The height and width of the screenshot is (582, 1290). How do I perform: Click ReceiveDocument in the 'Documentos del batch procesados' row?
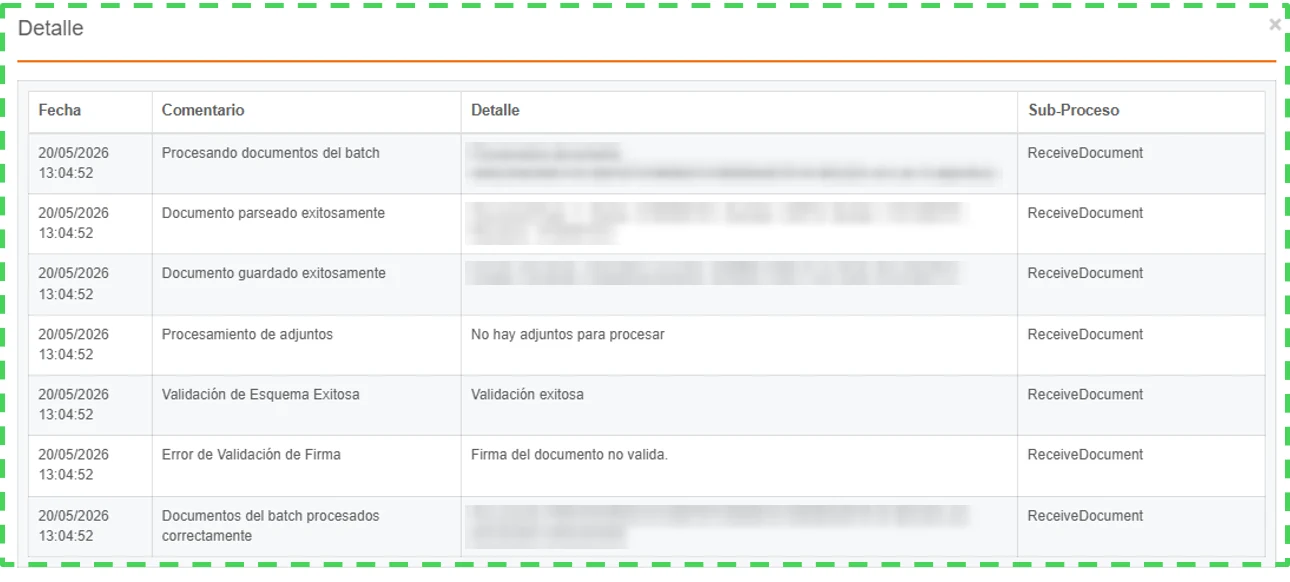1086,516
